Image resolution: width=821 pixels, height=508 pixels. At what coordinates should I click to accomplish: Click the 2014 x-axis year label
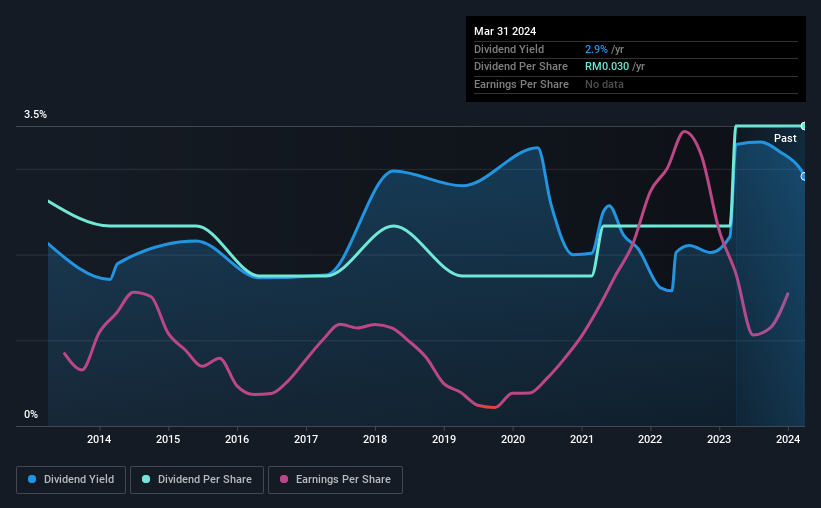(99, 439)
